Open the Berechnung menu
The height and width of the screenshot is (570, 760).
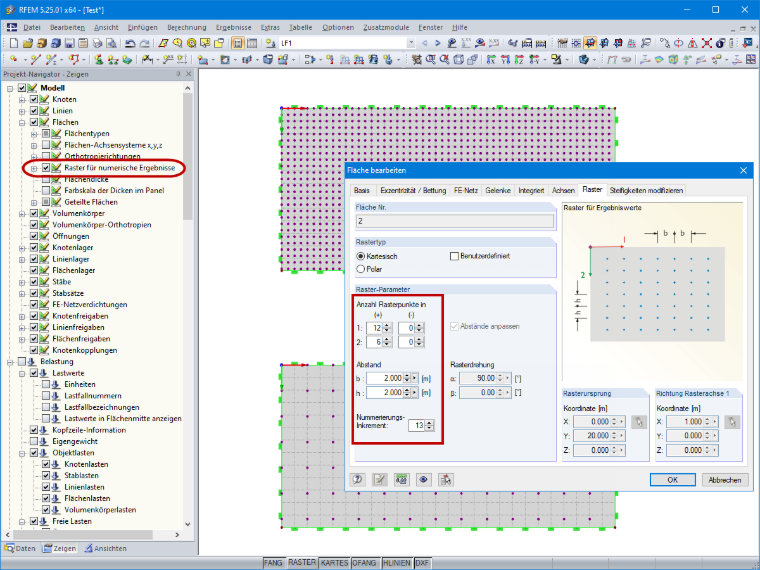coord(187,28)
